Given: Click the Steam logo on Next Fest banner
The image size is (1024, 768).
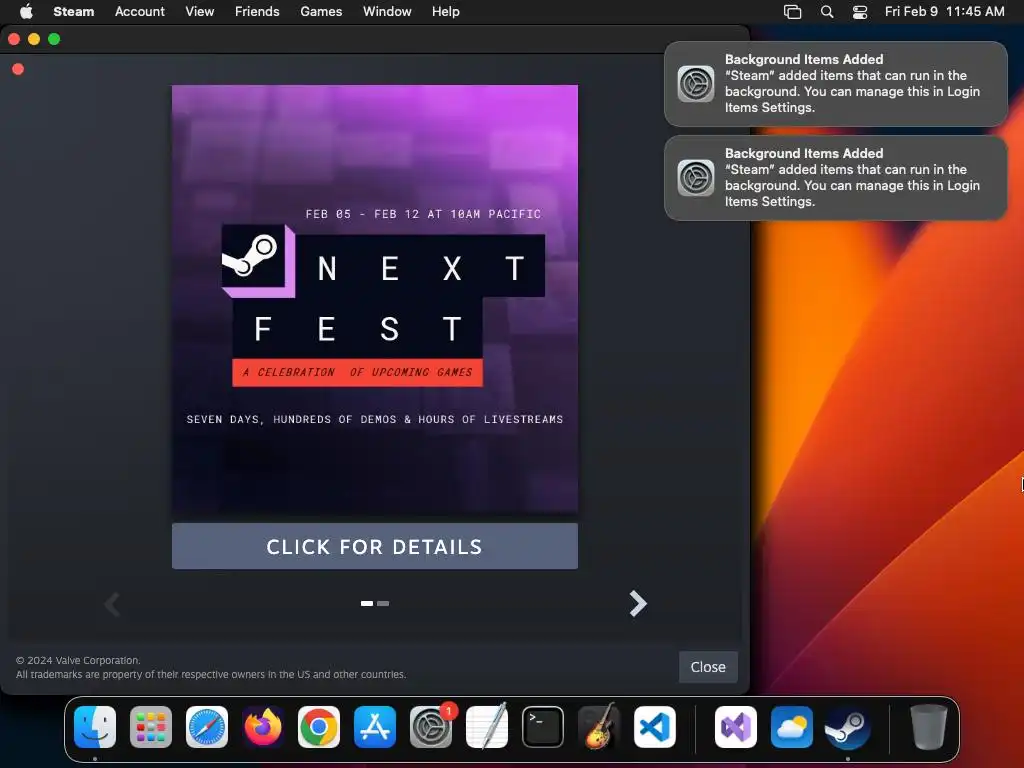Looking at the screenshot, I should [x=254, y=257].
